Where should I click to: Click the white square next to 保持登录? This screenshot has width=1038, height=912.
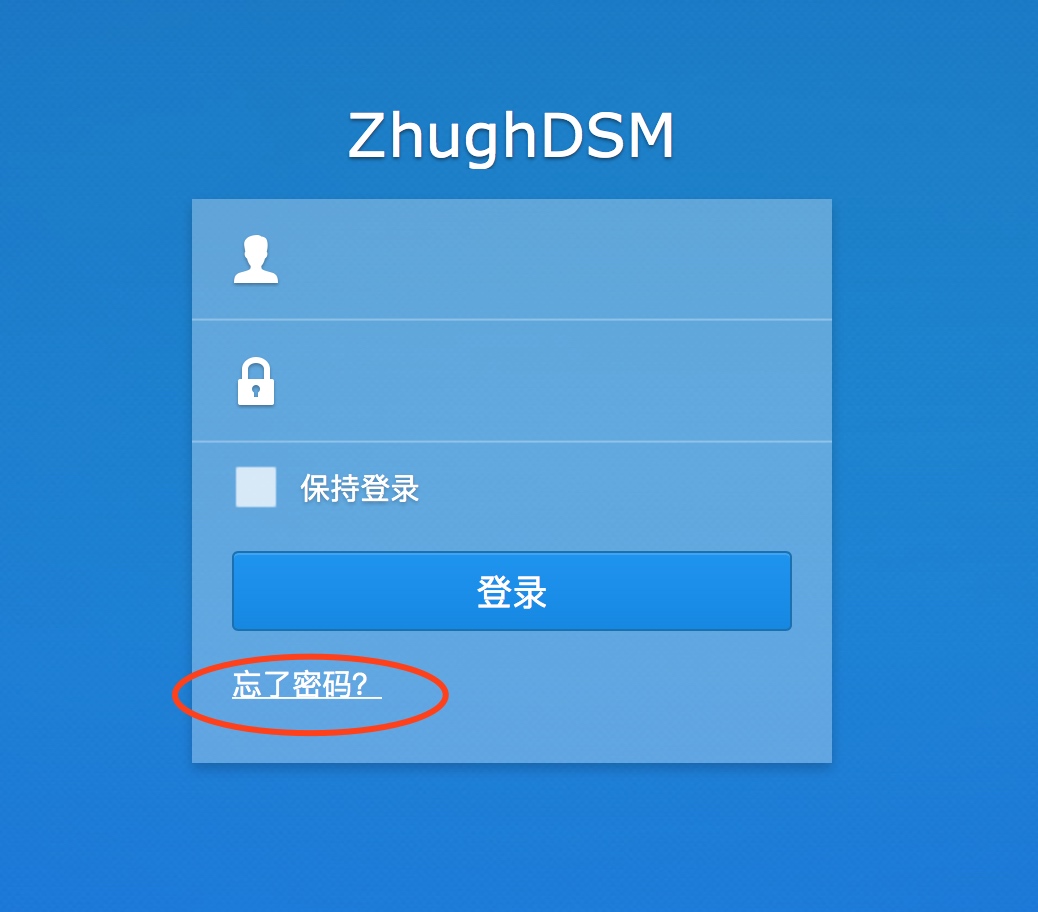tap(256, 487)
